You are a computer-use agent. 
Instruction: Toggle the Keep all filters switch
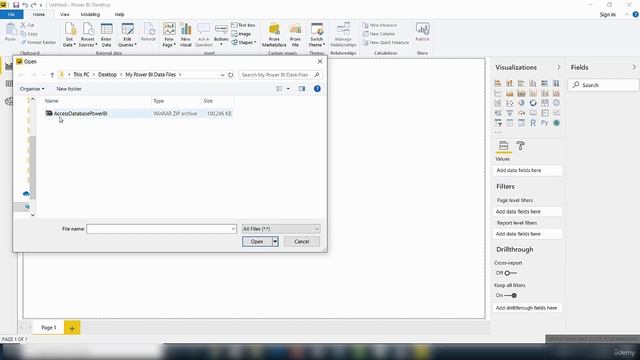click(x=511, y=296)
